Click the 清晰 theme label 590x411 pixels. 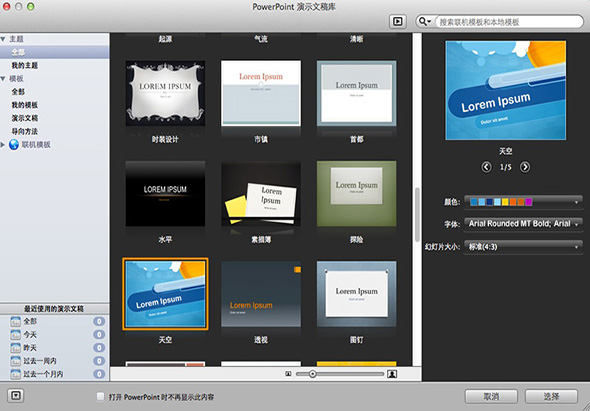tap(356, 39)
